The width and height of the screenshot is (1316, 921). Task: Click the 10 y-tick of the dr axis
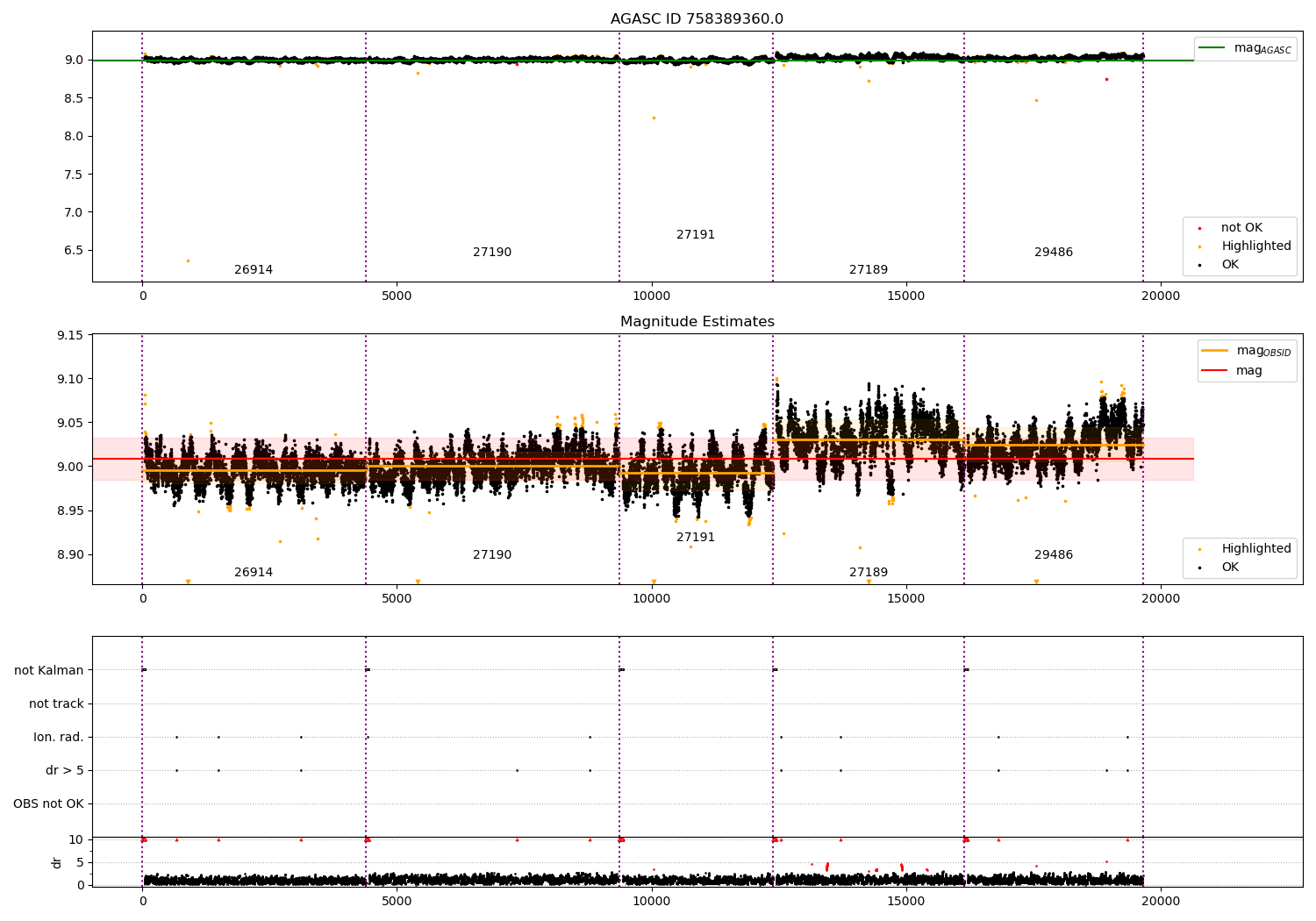76,840
